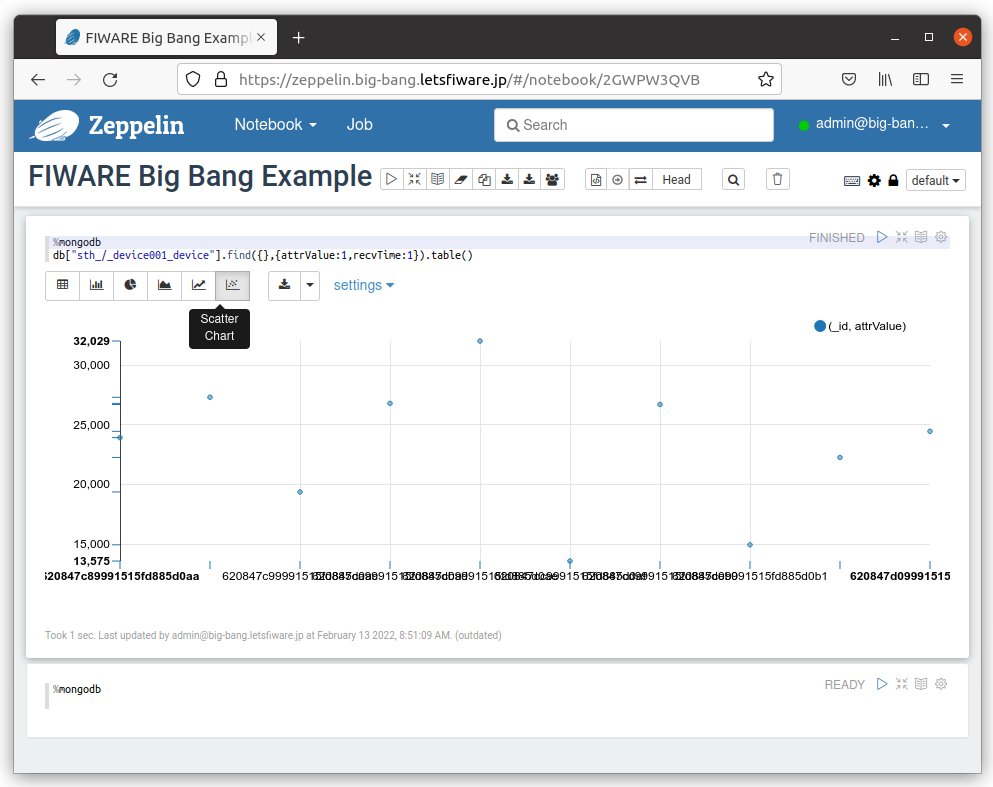This screenshot has height=787, width=993.
Task: Open collaborators users icon
Action: pos(552,179)
